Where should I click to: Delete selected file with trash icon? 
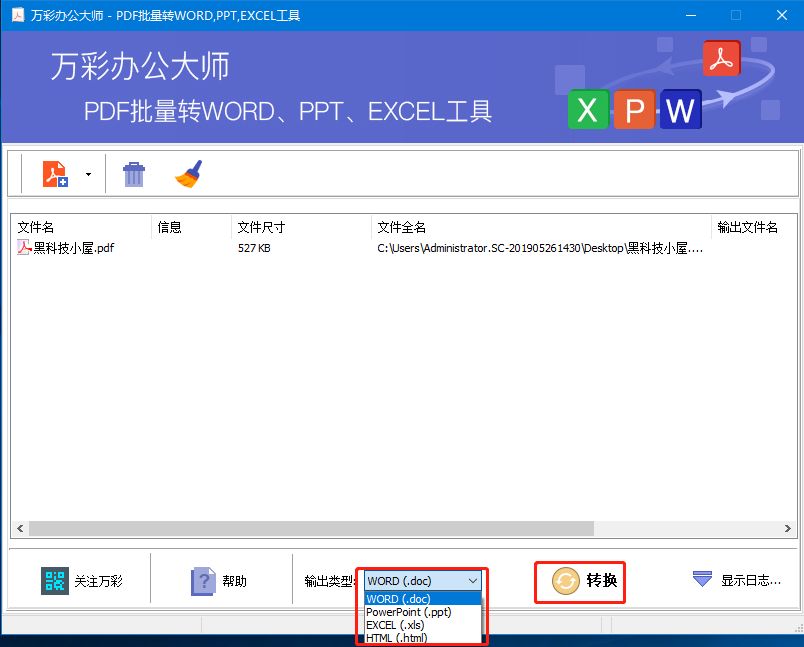pyautogui.click(x=134, y=174)
